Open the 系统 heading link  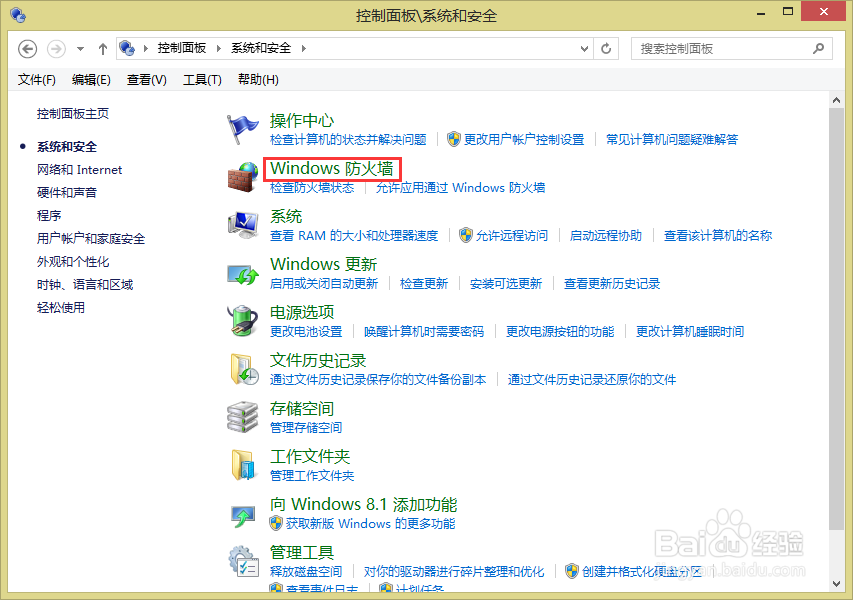[286, 217]
